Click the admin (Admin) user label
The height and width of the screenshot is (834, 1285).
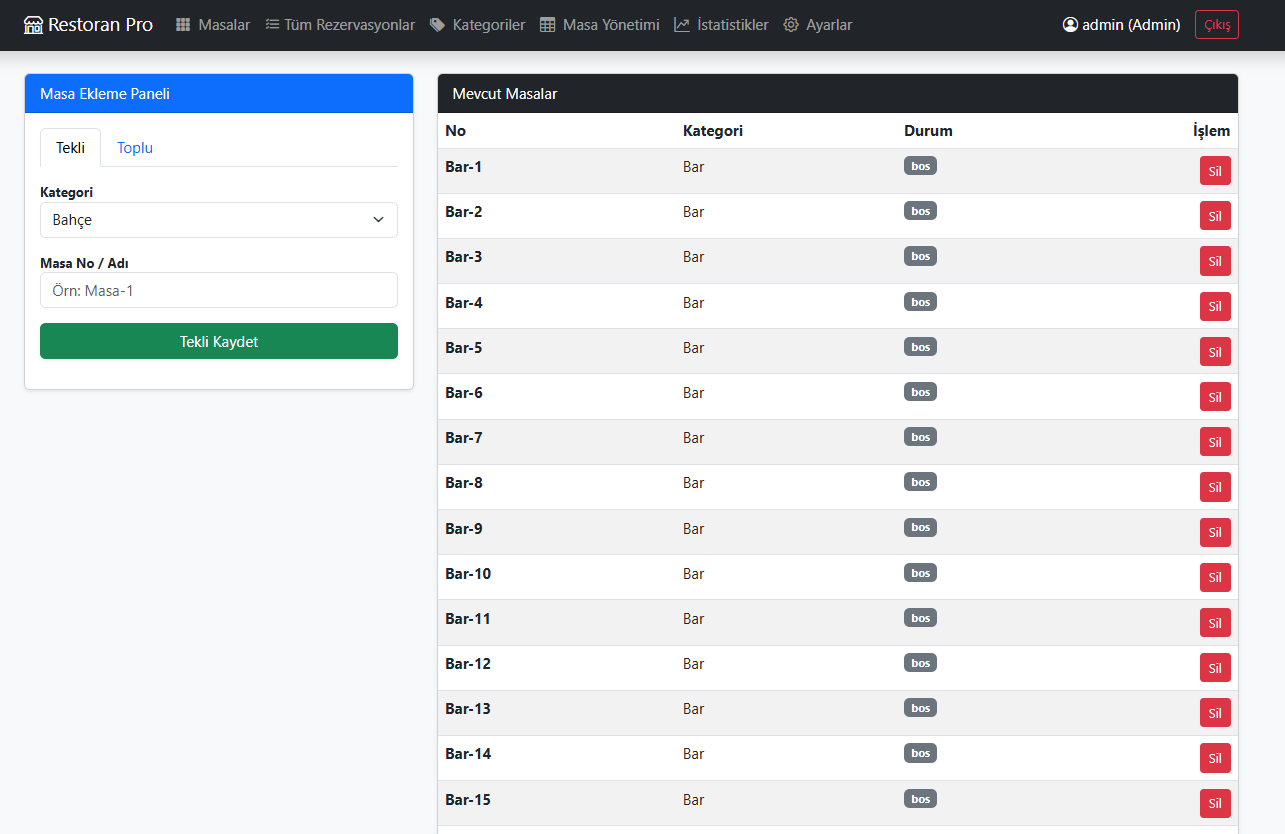pyautogui.click(x=1131, y=25)
